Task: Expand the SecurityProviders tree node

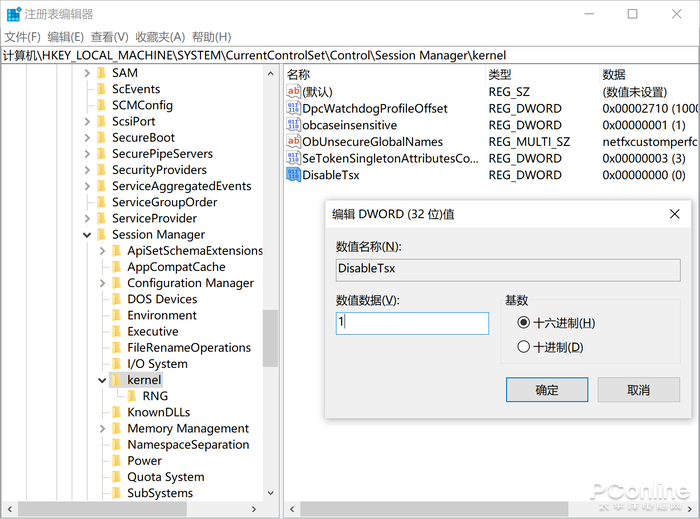Action: (x=87, y=170)
